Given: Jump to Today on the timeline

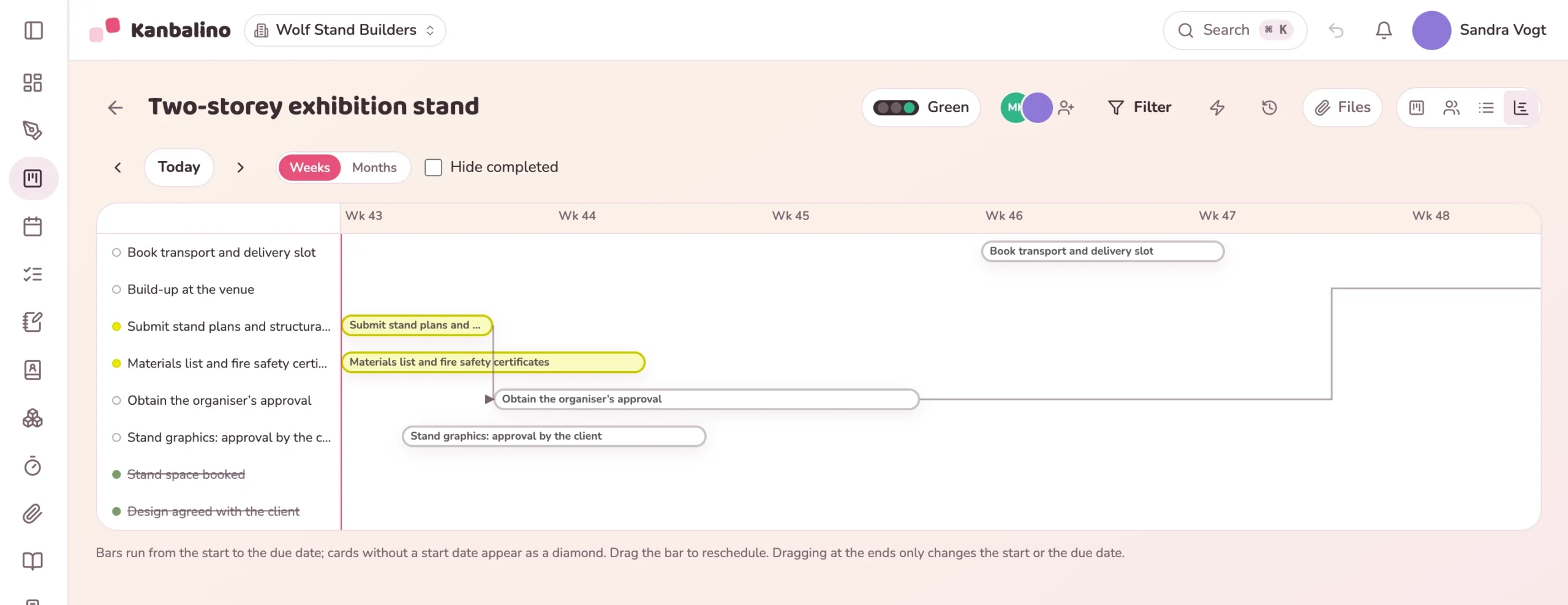Looking at the screenshot, I should [179, 167].
